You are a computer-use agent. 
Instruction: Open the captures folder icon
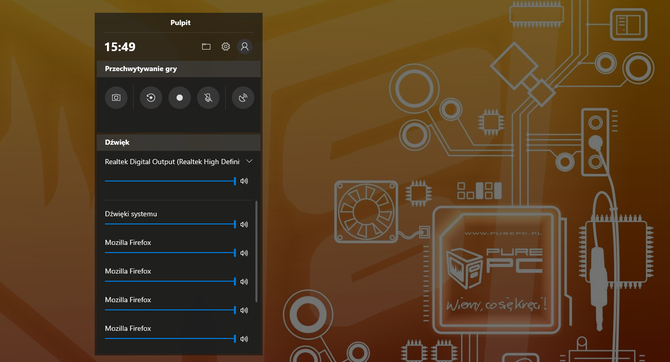click(206, 47)
